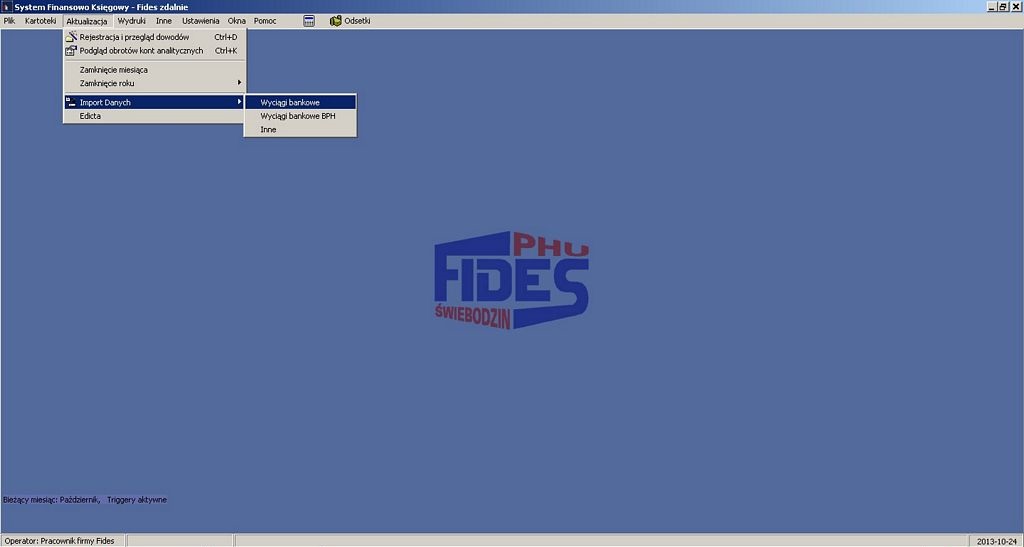Open the Wydruki menu

(x=131, y=21)
